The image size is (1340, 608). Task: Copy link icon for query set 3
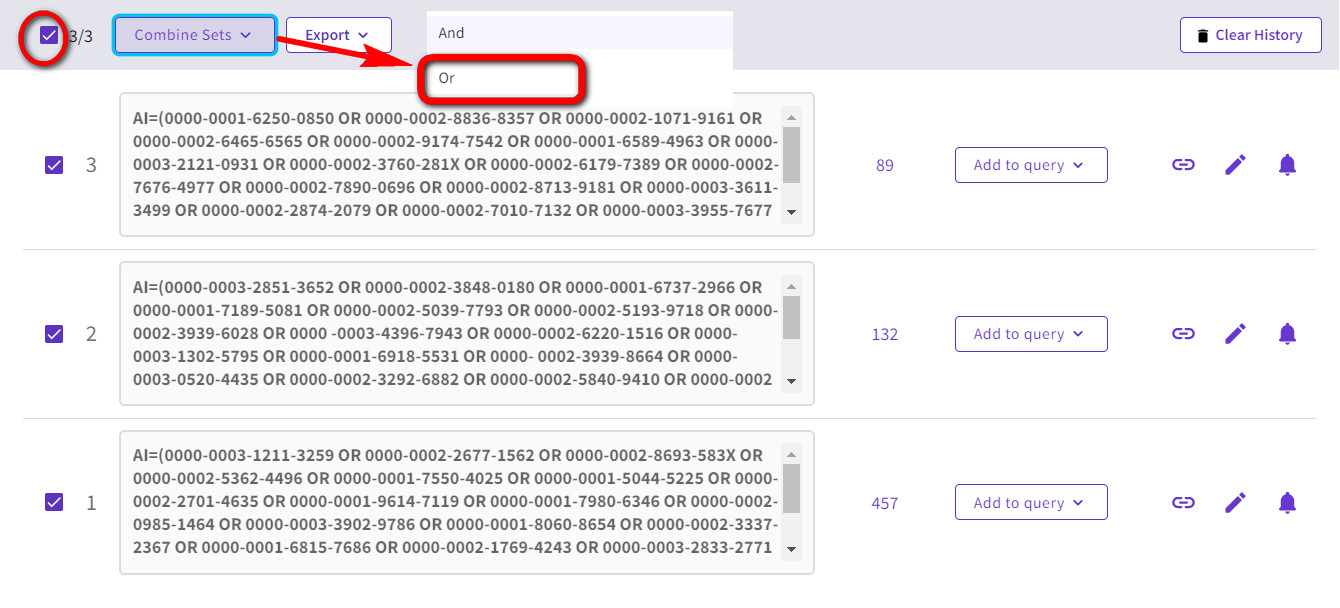pos(1183,165)
